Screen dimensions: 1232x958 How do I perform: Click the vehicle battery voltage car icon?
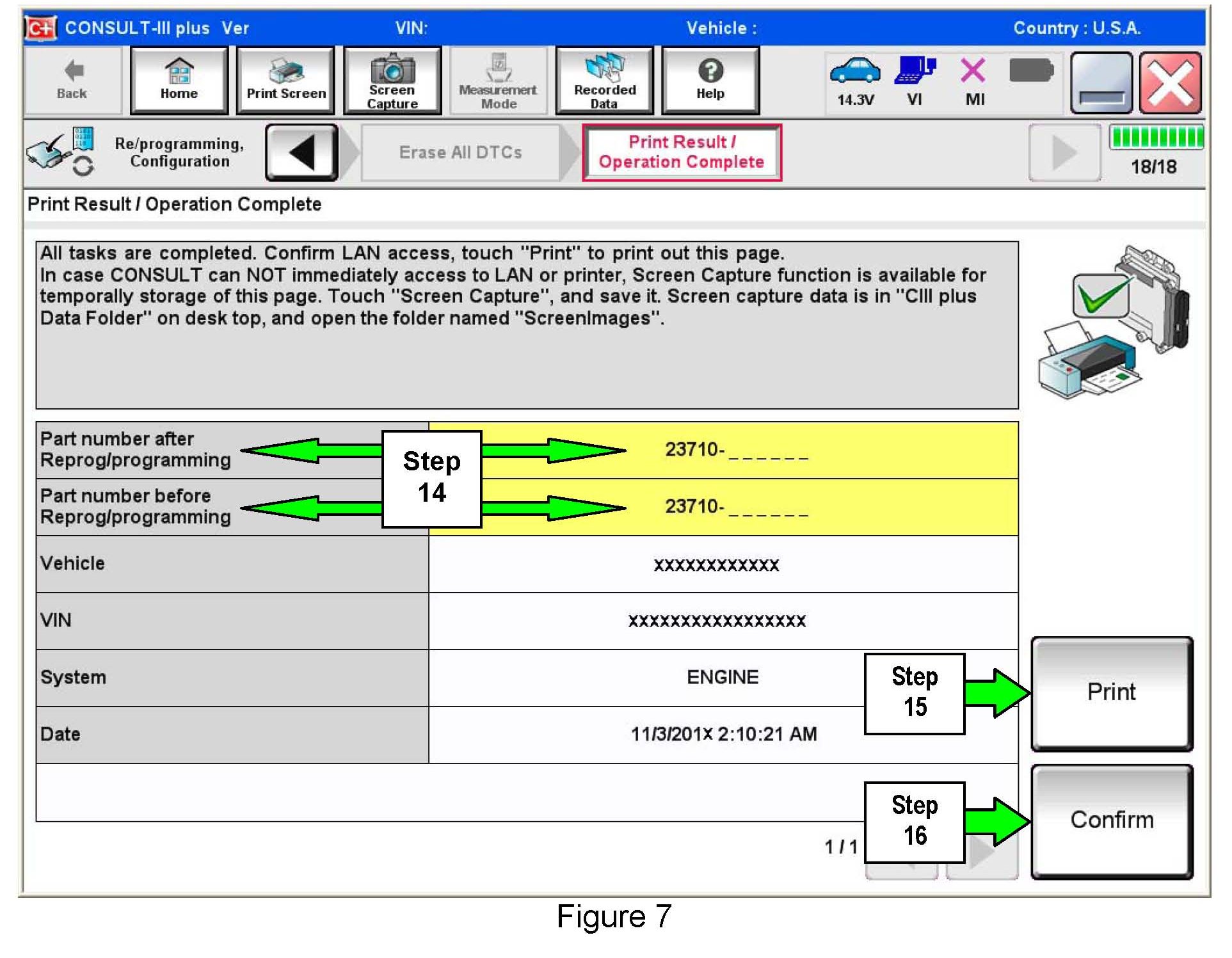coord(854,72)
